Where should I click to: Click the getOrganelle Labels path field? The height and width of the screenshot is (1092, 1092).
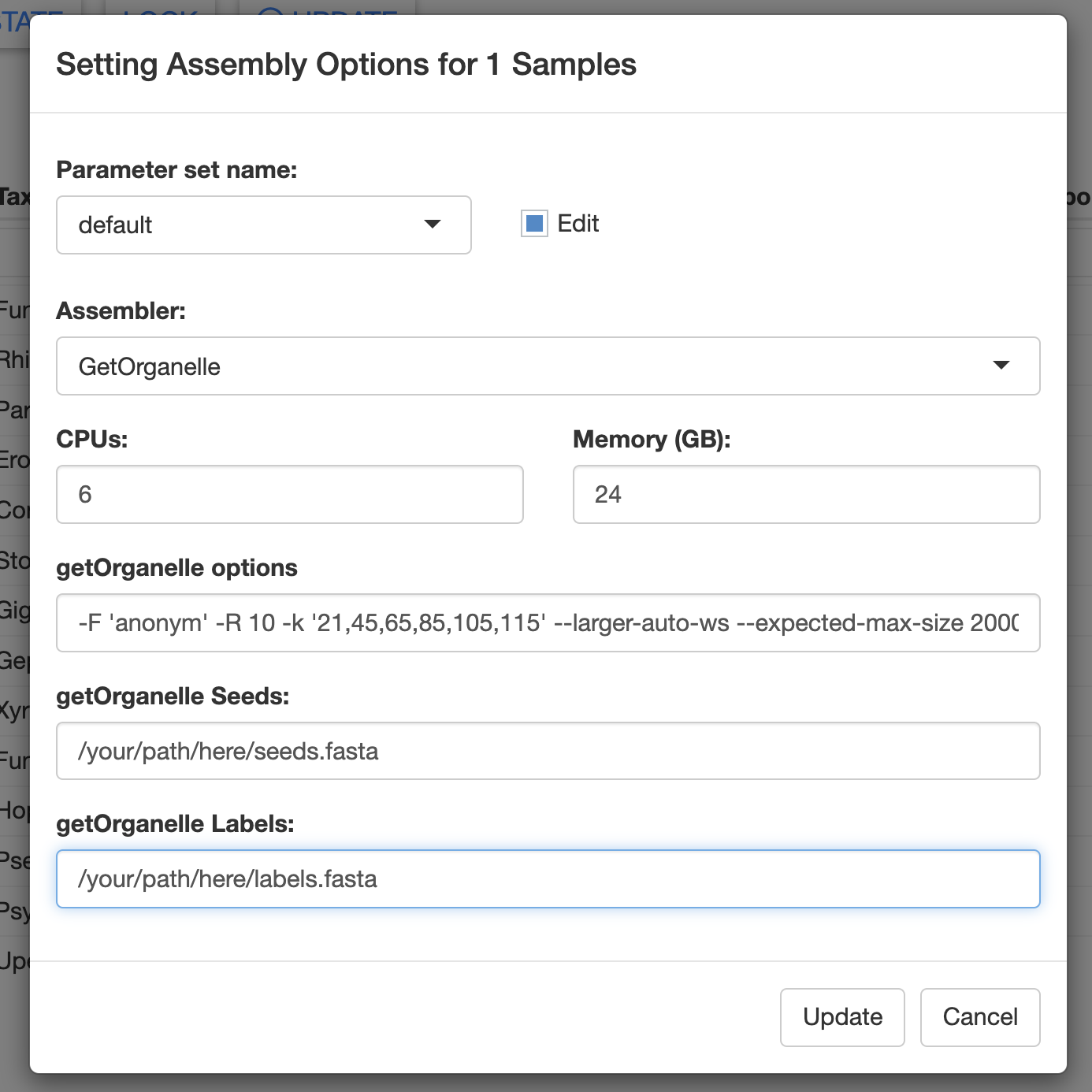pos(548,879)
